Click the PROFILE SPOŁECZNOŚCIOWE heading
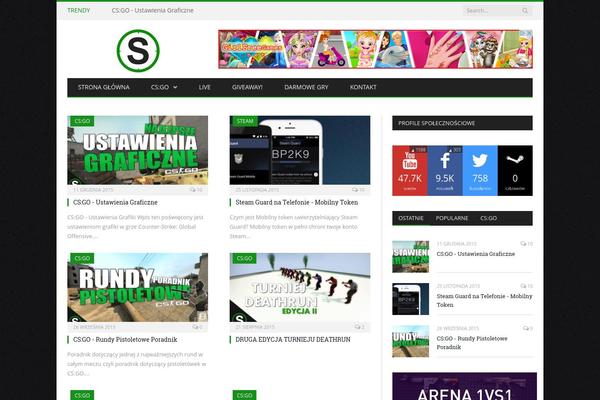 (x=437, y=123)
